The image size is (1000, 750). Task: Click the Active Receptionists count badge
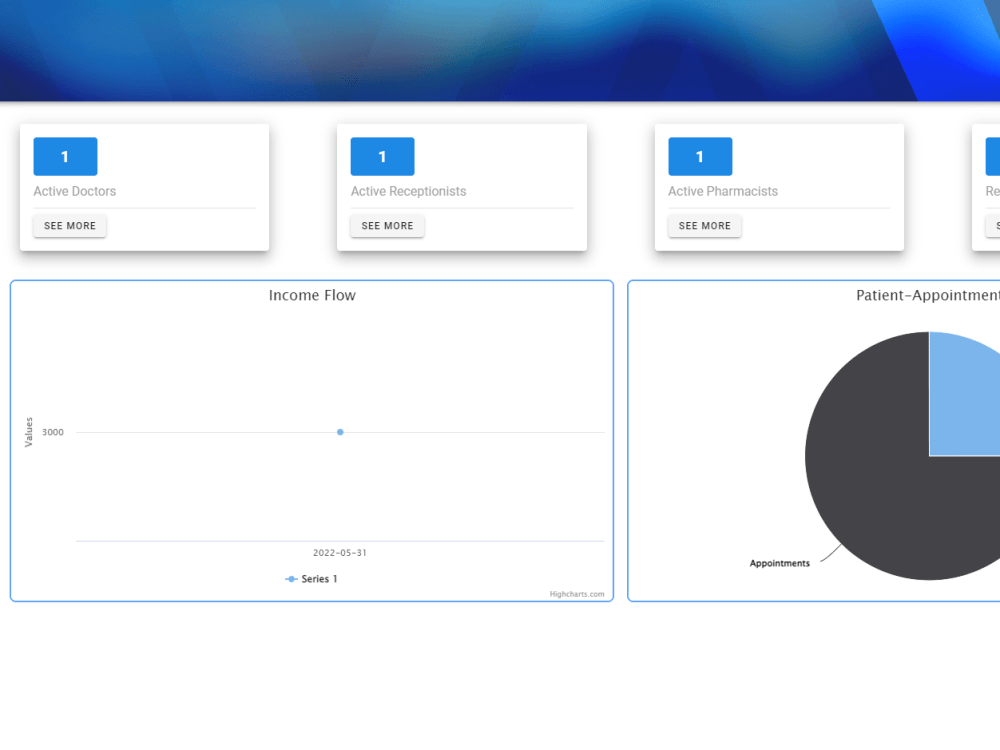pos(383,156)
